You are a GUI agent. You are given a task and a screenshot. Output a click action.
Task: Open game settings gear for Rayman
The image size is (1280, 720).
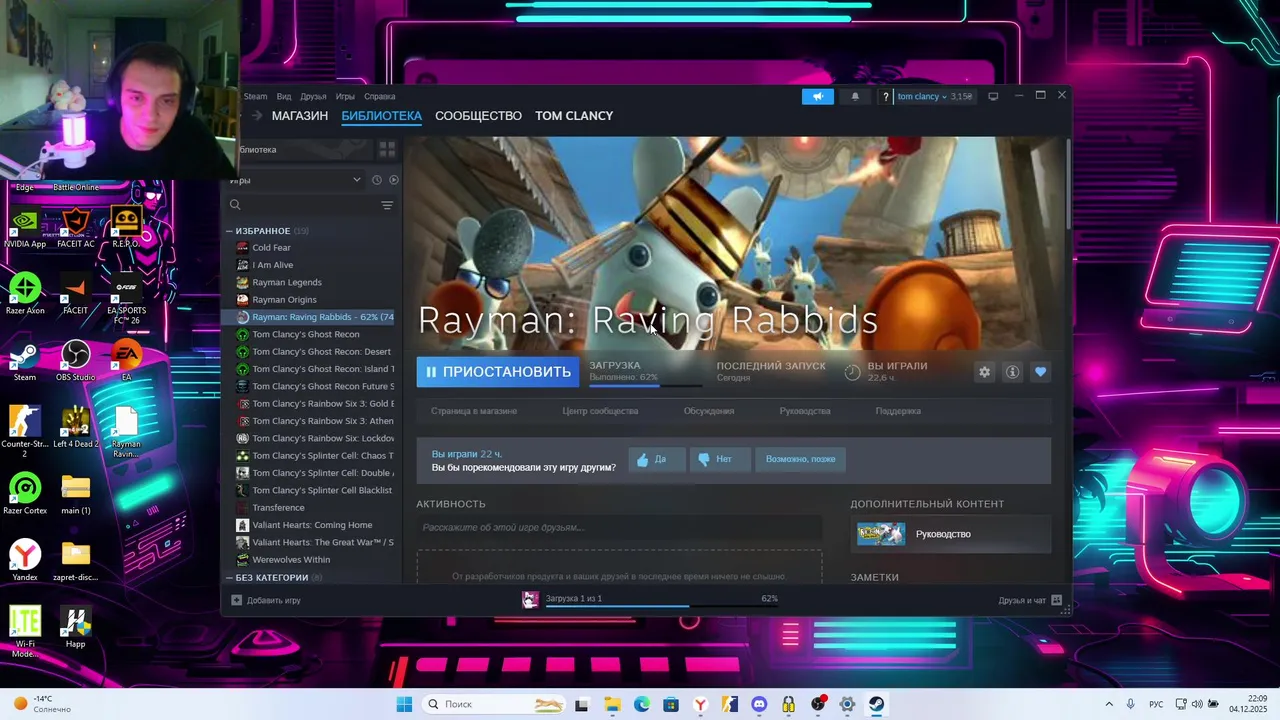[x=984, y=372]
